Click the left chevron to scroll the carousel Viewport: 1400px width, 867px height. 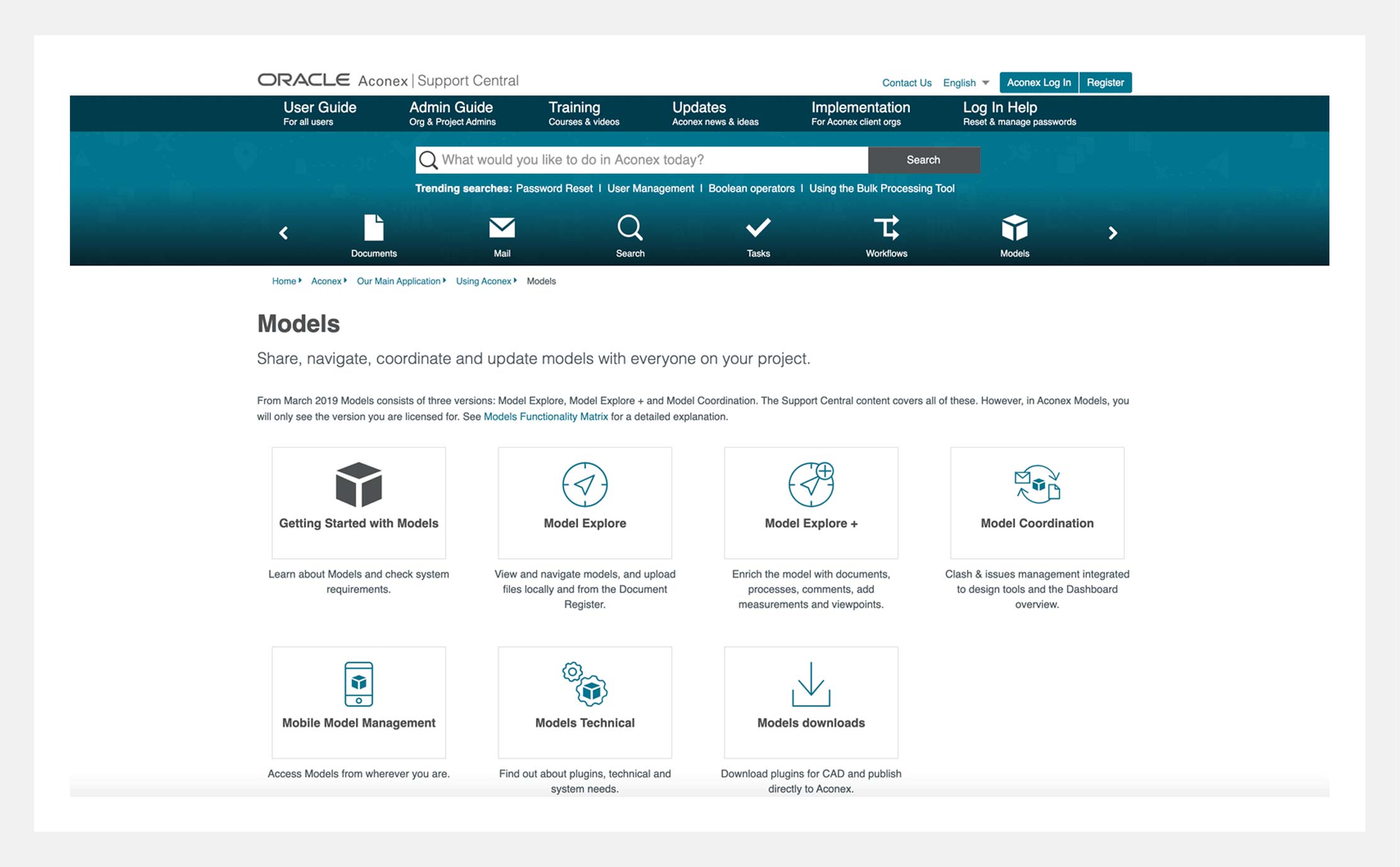[283, 233]
